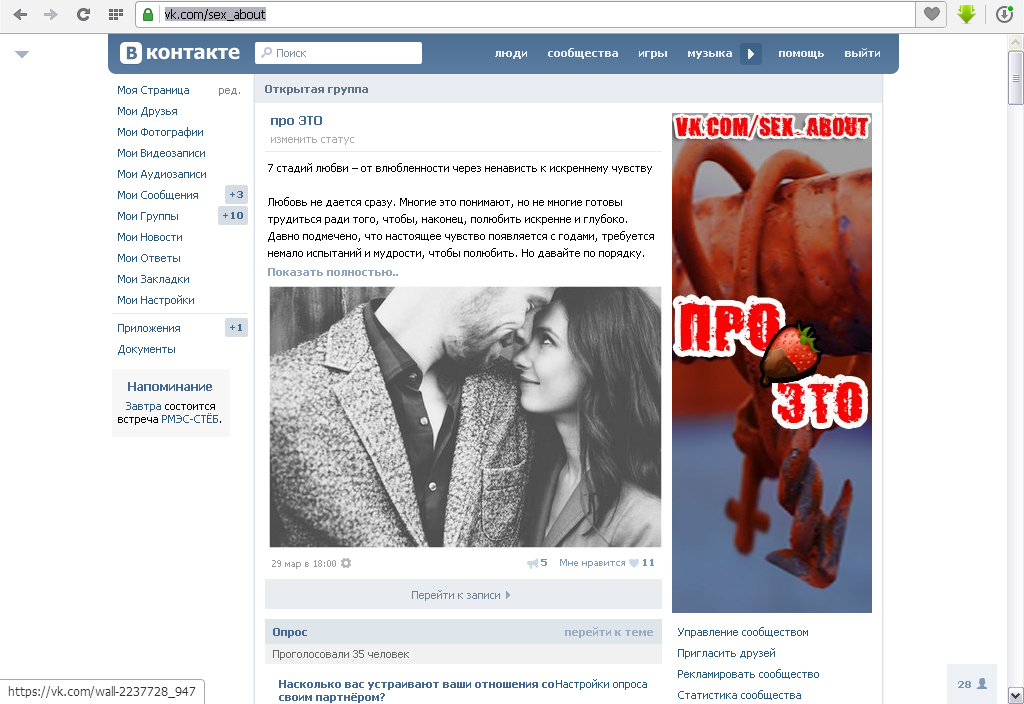
Task: Open Моя Страница
Action: pyautogui.click(x=153, y=90)
